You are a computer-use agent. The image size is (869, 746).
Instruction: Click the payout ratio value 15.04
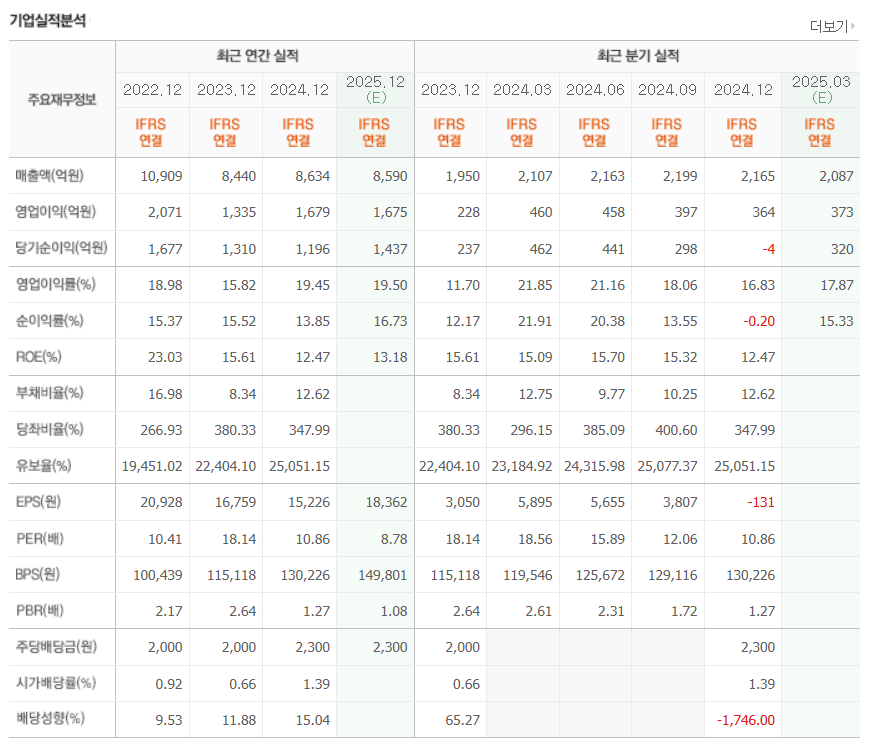pos(313,721)
